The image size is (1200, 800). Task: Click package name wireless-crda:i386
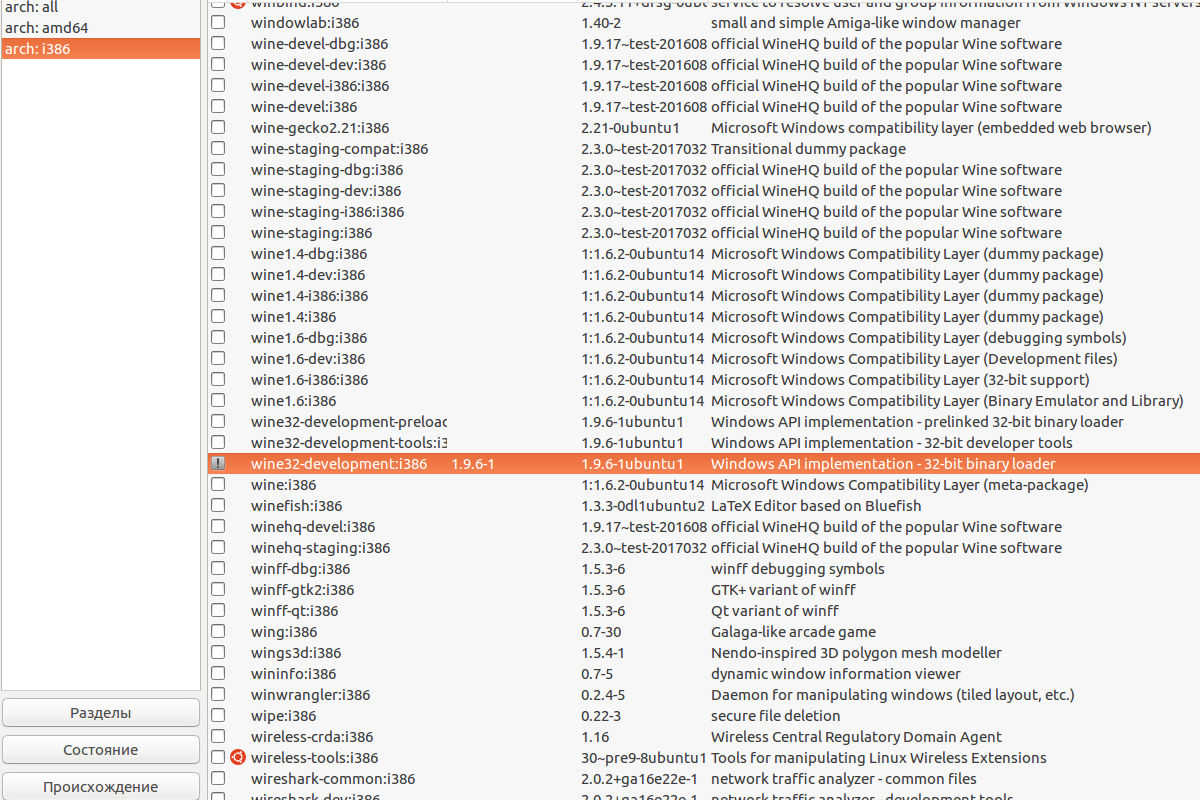(x=312, y=736)
